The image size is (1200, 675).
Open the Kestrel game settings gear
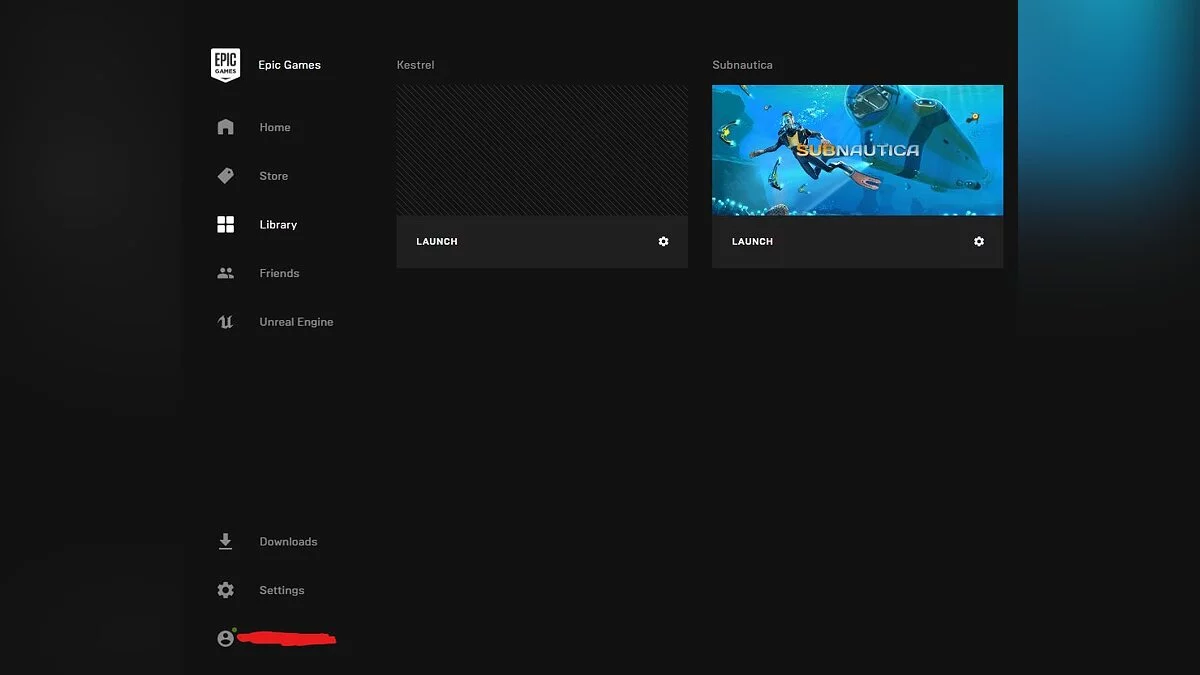(663, 242)
